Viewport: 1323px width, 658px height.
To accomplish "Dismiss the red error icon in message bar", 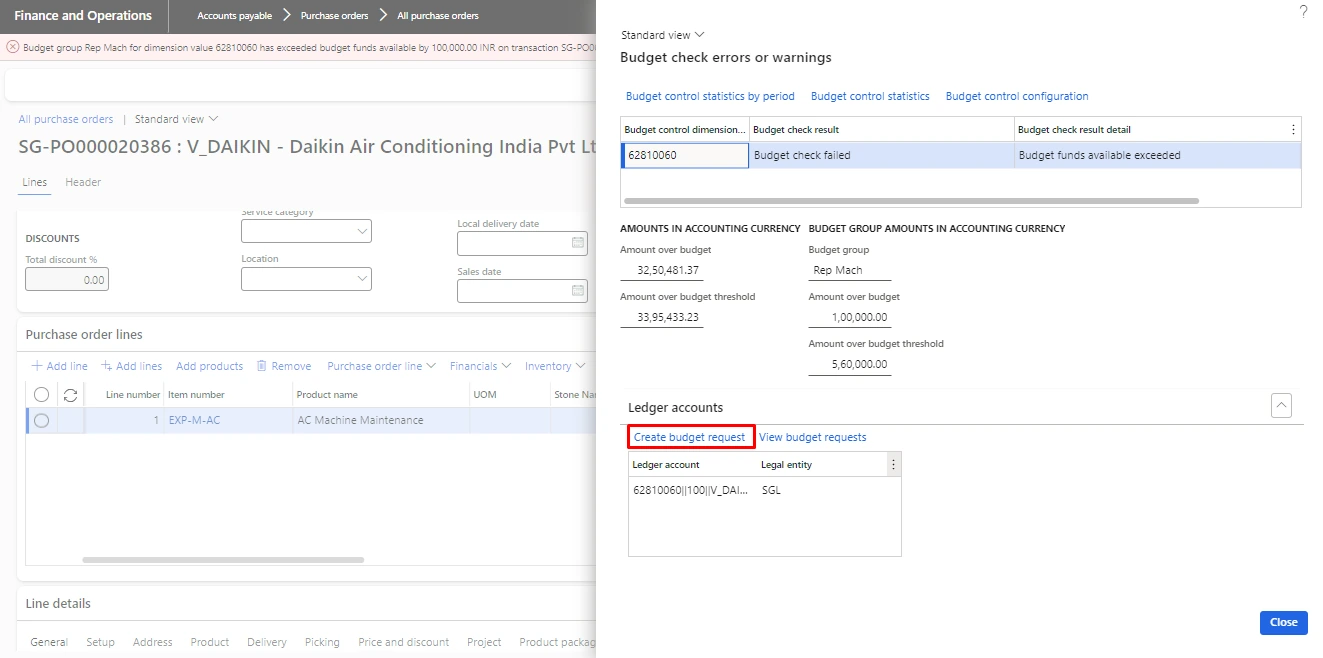I will tap(12, 47).
